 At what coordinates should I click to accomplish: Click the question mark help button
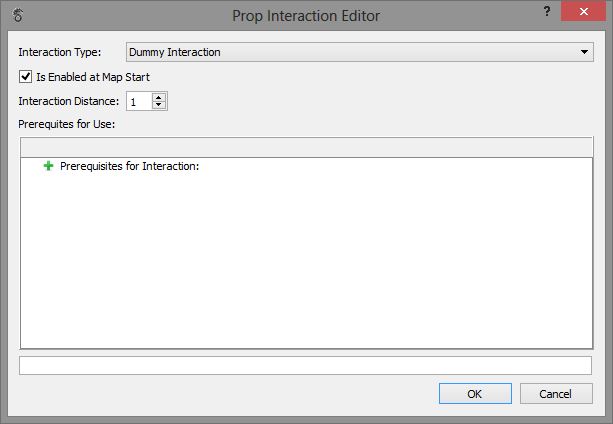click(547, 11)
